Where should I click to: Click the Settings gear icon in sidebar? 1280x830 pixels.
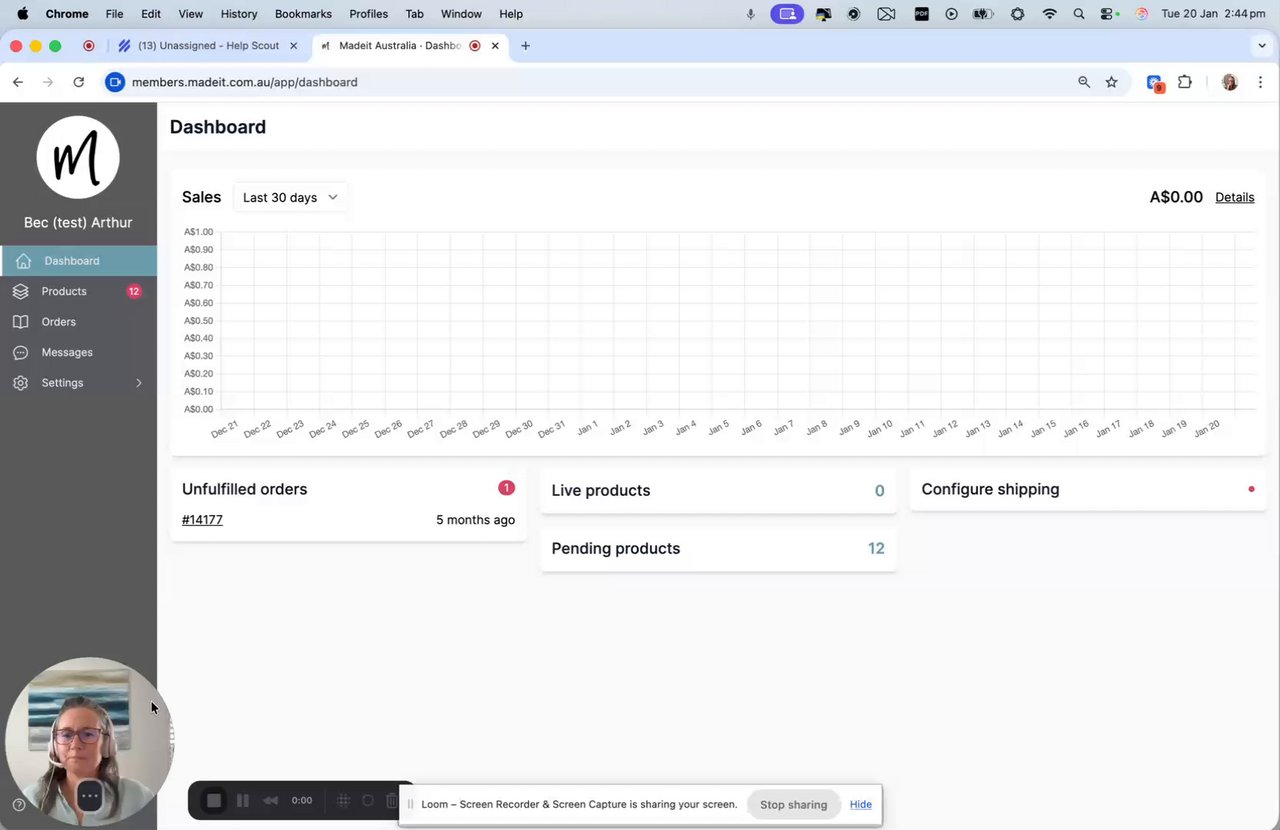pos(20,383)
